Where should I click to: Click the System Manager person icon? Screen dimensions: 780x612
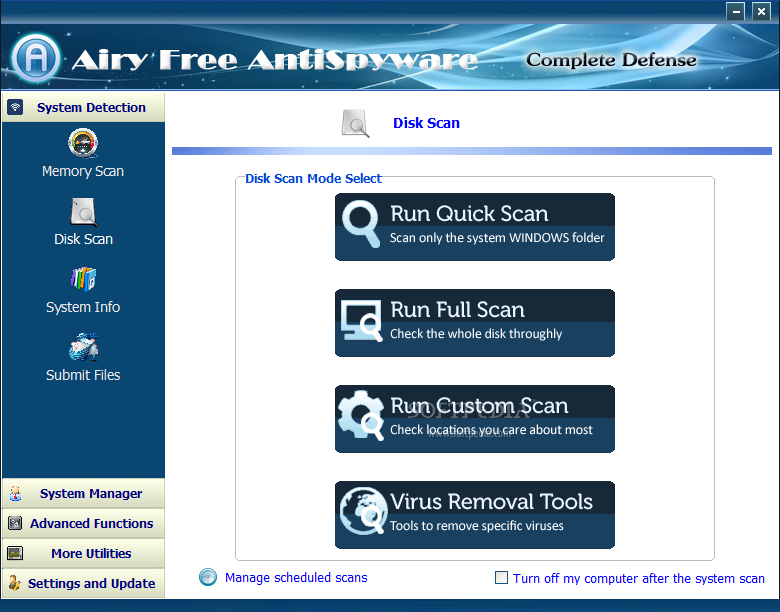pyautogui.click(x=15, y=494)
